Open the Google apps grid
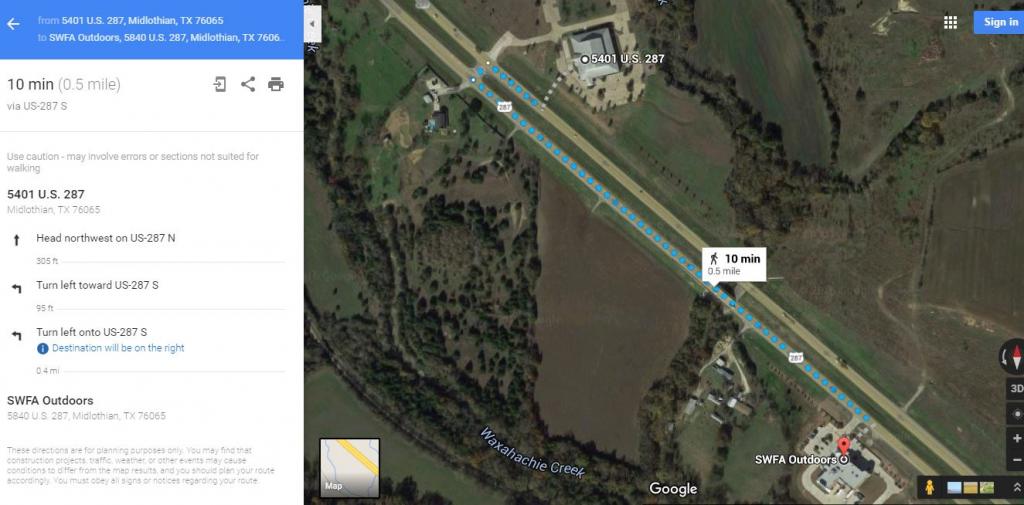The height and width of the screenshot is (505, 1024). (x=950, y=22)
